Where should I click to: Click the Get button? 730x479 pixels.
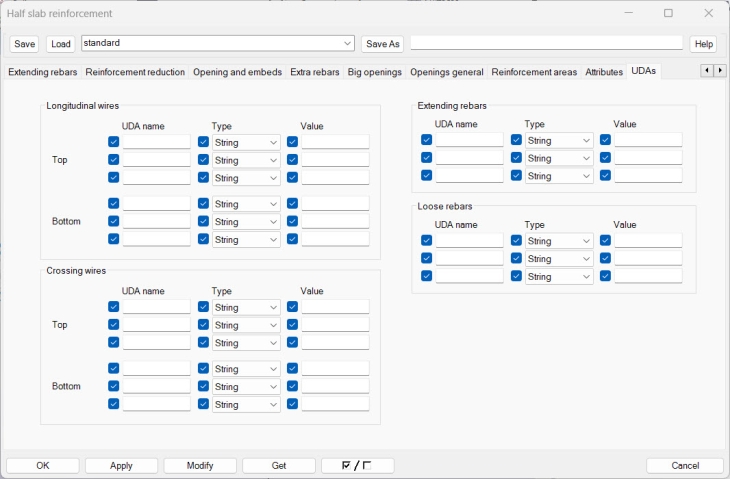point(279,466)
